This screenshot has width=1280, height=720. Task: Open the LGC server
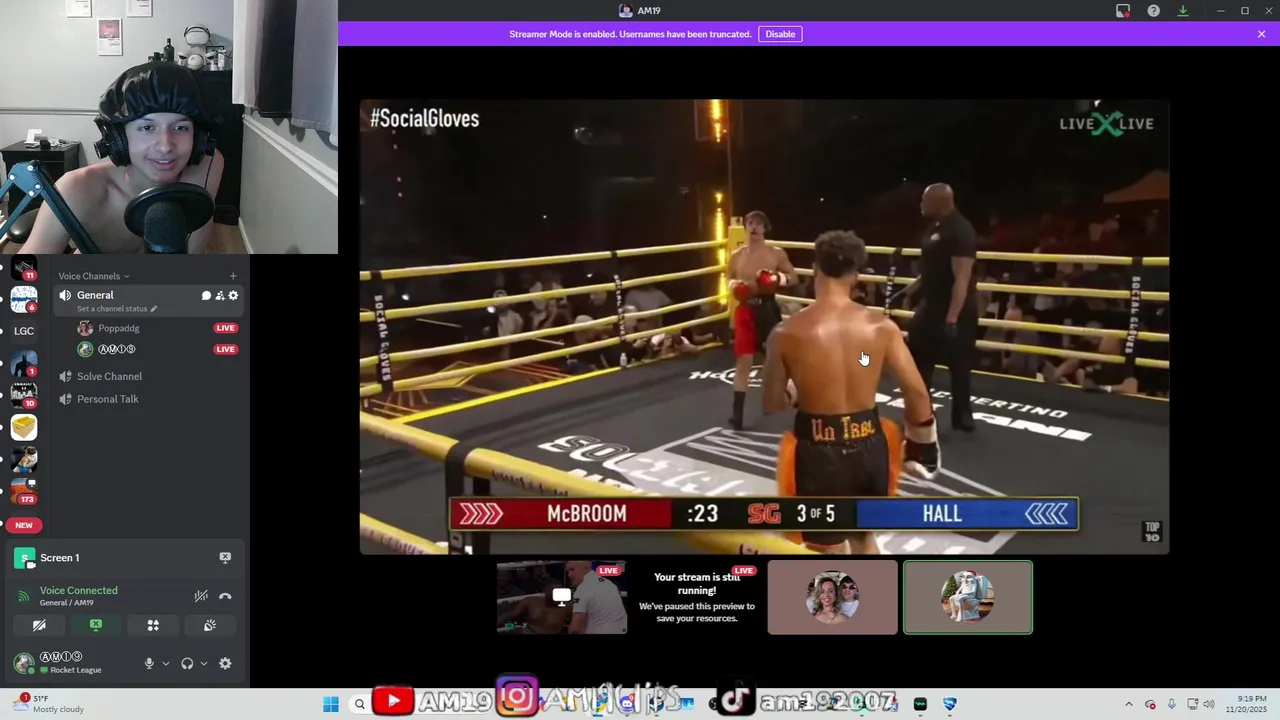pyautogui.click(x=24, y=331)
